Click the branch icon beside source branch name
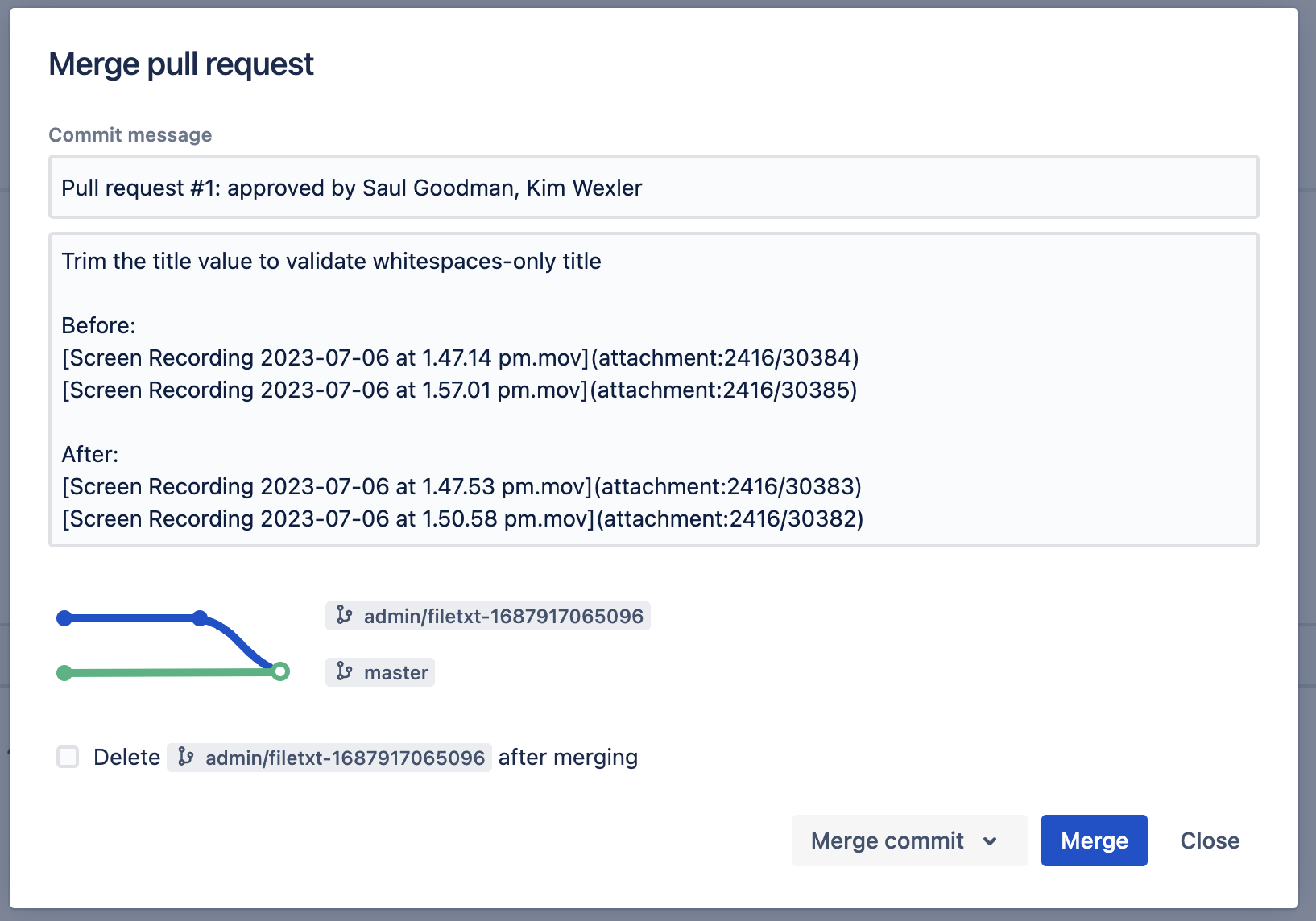The height and width of the screenshot is (921, 1316). [x=345, y=616]
